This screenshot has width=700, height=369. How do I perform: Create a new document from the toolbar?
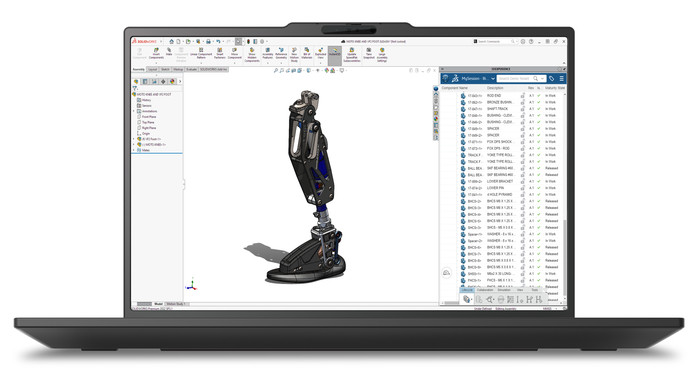[x=178, y=41]
